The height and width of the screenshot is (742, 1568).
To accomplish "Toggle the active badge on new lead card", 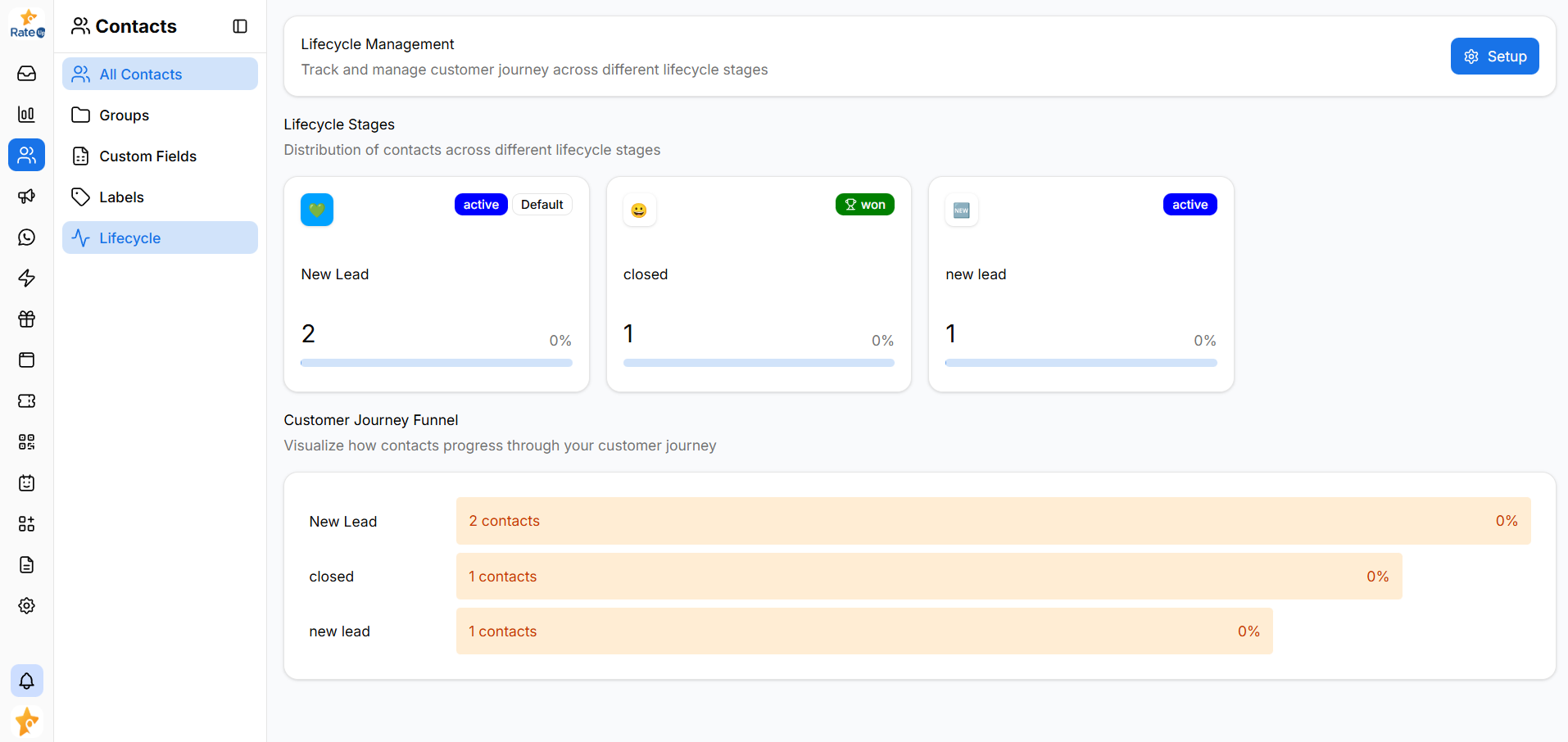I will [x=1190, y=204].
